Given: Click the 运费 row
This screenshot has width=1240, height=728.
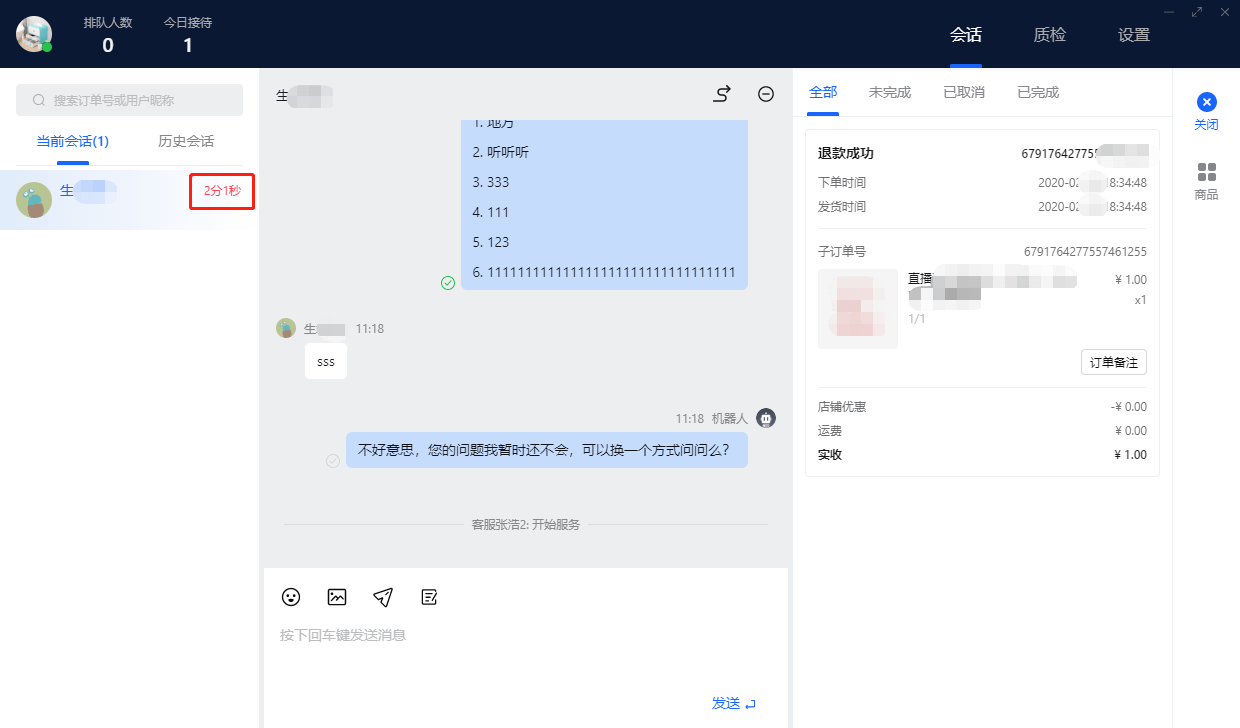Looking at the screenshot, I should [982, 431].
